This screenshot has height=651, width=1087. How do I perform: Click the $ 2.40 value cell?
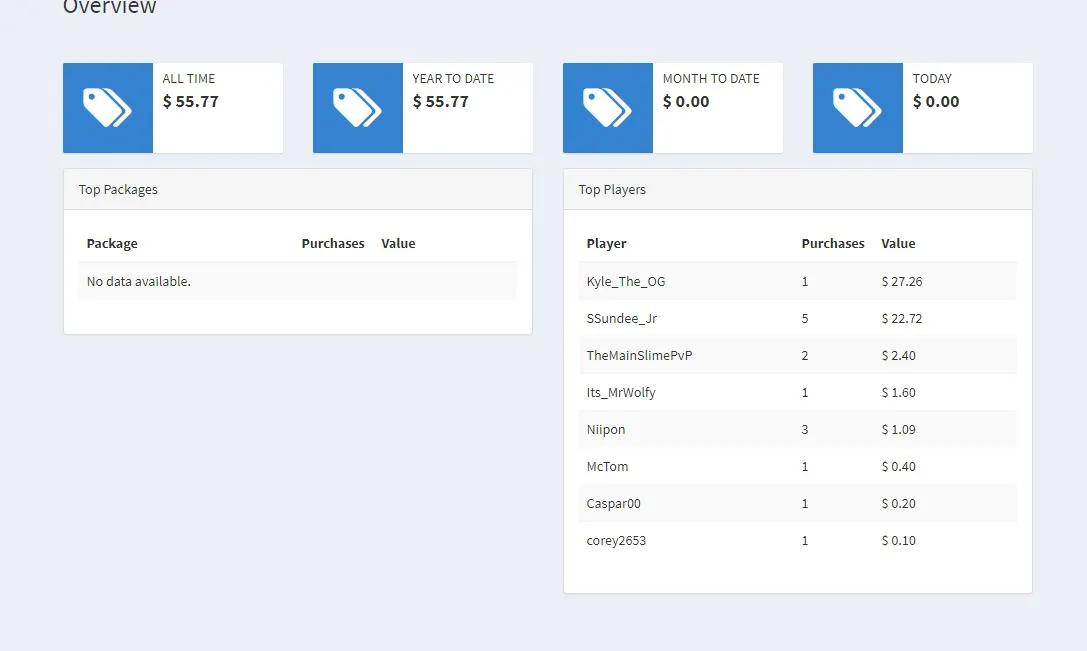coord(898,355)
